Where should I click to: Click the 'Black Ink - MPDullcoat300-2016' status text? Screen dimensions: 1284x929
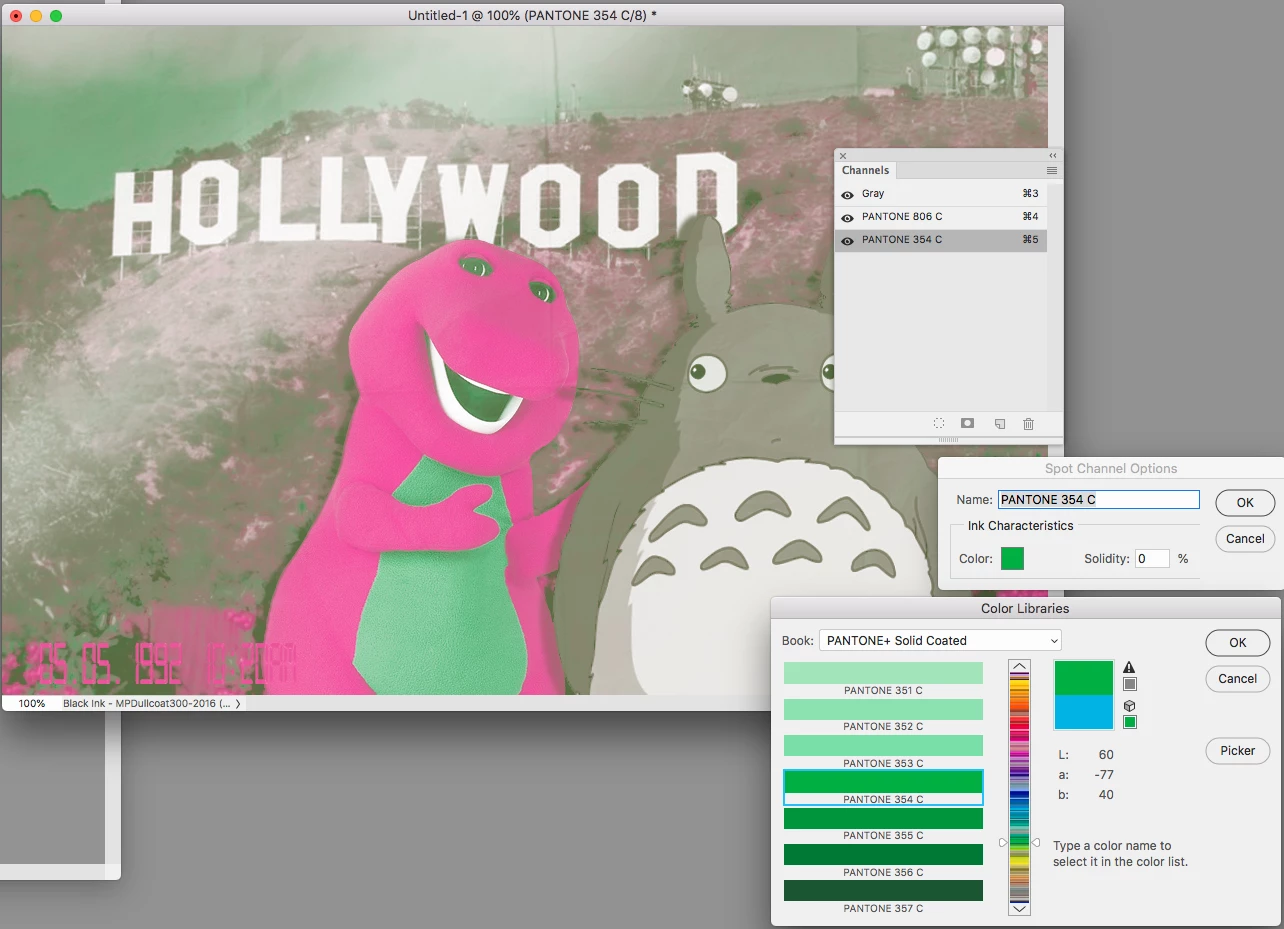coord(147,704)
